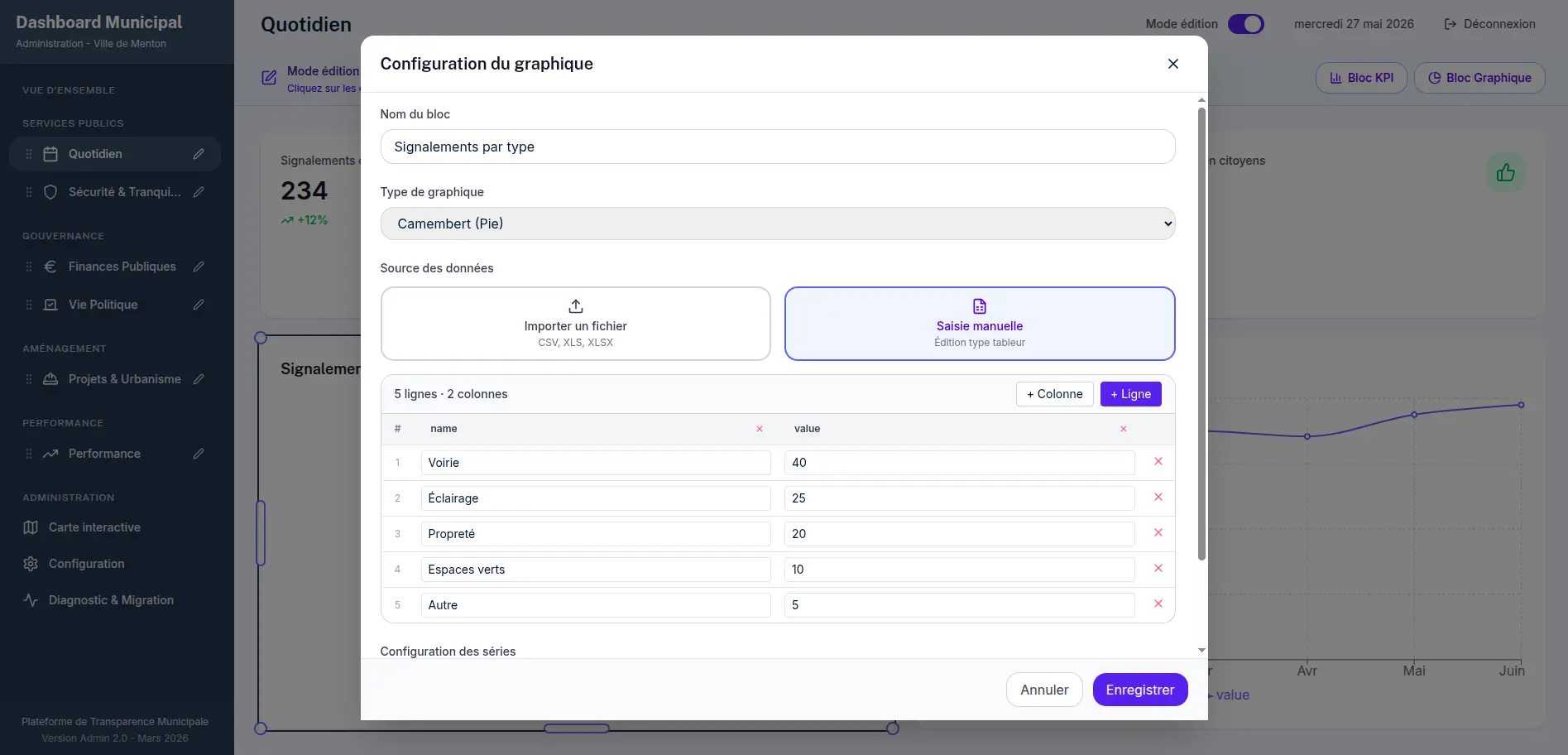Open Projets & Urbanisme

[x=115, y=379]
